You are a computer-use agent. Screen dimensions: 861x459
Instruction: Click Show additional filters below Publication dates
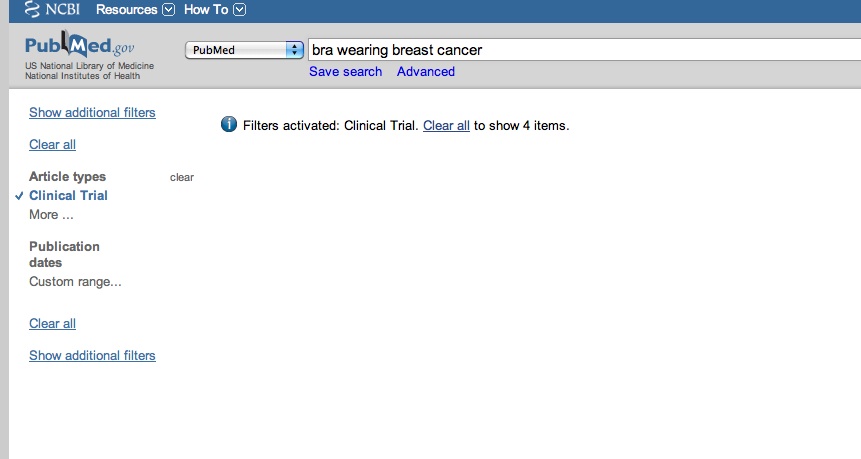[92, 356]
